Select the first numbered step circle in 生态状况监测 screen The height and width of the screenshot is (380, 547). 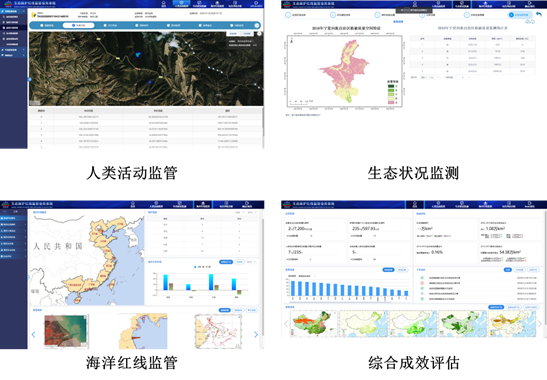(288, 15)
